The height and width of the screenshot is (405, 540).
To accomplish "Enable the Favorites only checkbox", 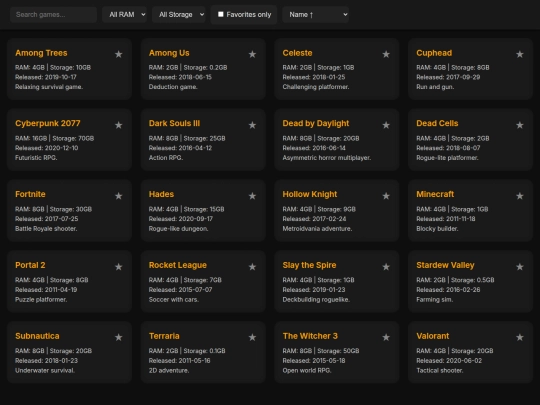I will [x=221, y=14].
